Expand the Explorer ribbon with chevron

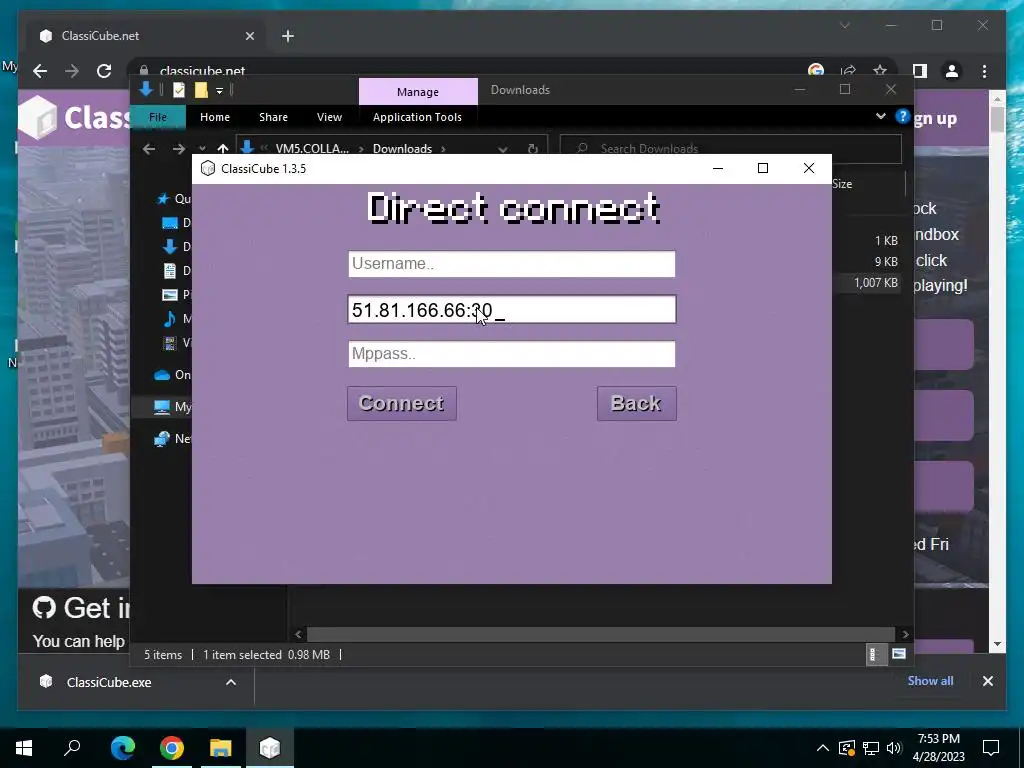[x=880, y=116]
